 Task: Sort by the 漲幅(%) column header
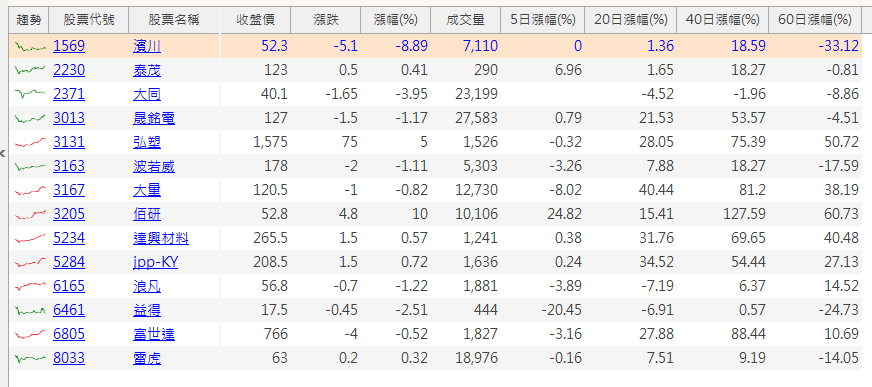click(396, 20)
